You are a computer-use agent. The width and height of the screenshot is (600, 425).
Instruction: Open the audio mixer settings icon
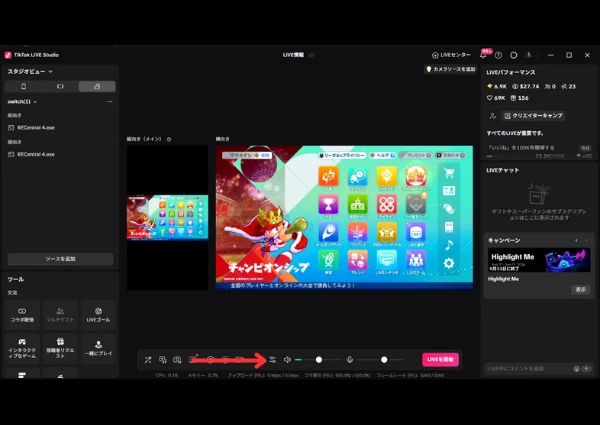point(272,360)
